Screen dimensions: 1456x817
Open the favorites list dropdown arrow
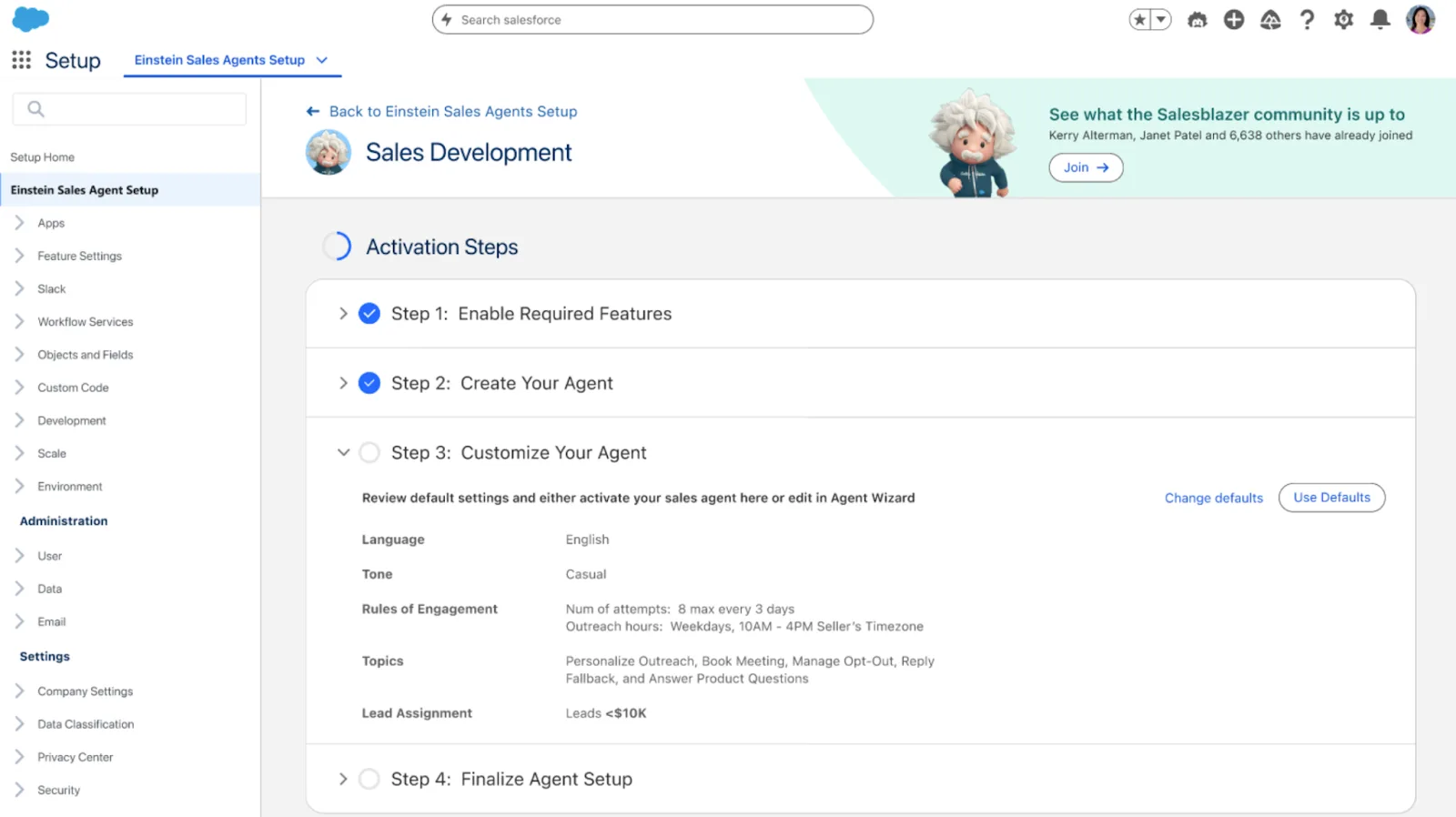(x=1161, y=19)
